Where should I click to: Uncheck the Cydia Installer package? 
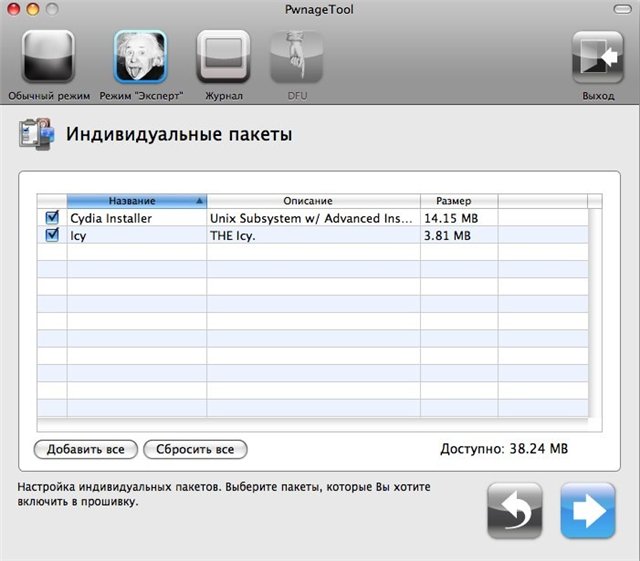click(x=52, y=217)
